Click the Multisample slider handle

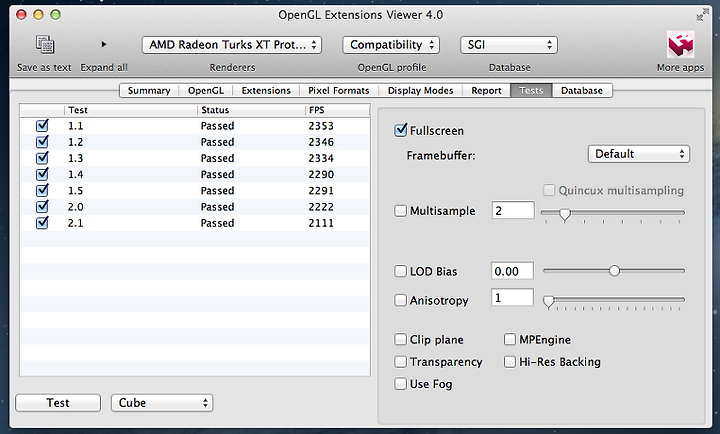(x=565, y=214)
